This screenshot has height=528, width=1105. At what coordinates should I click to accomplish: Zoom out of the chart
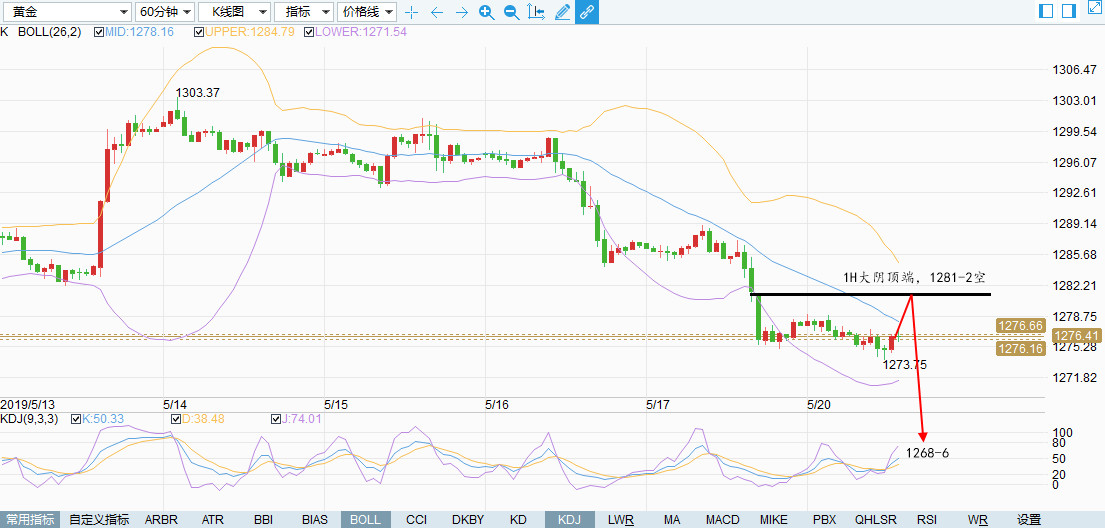tap(511, 12)
